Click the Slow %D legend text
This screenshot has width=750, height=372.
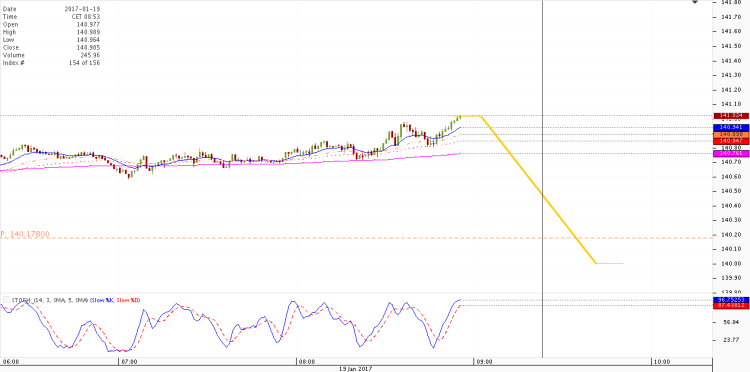(127, 300)
